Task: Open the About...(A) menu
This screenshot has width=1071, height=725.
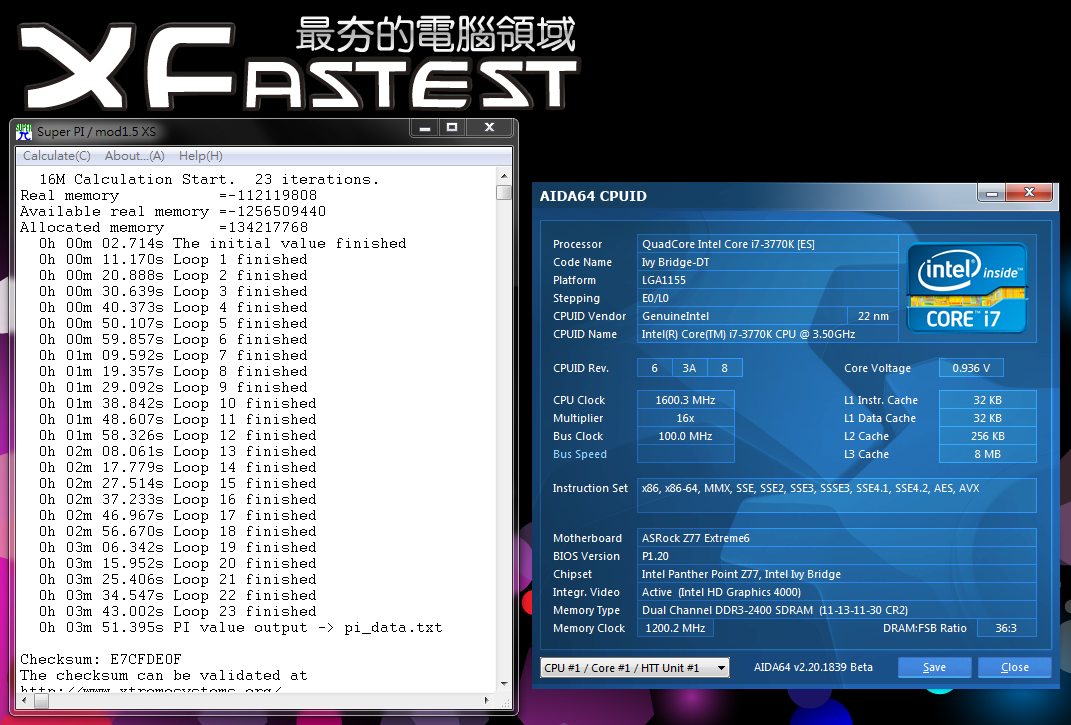Action: pyautogui.click(x=135, y=156)
